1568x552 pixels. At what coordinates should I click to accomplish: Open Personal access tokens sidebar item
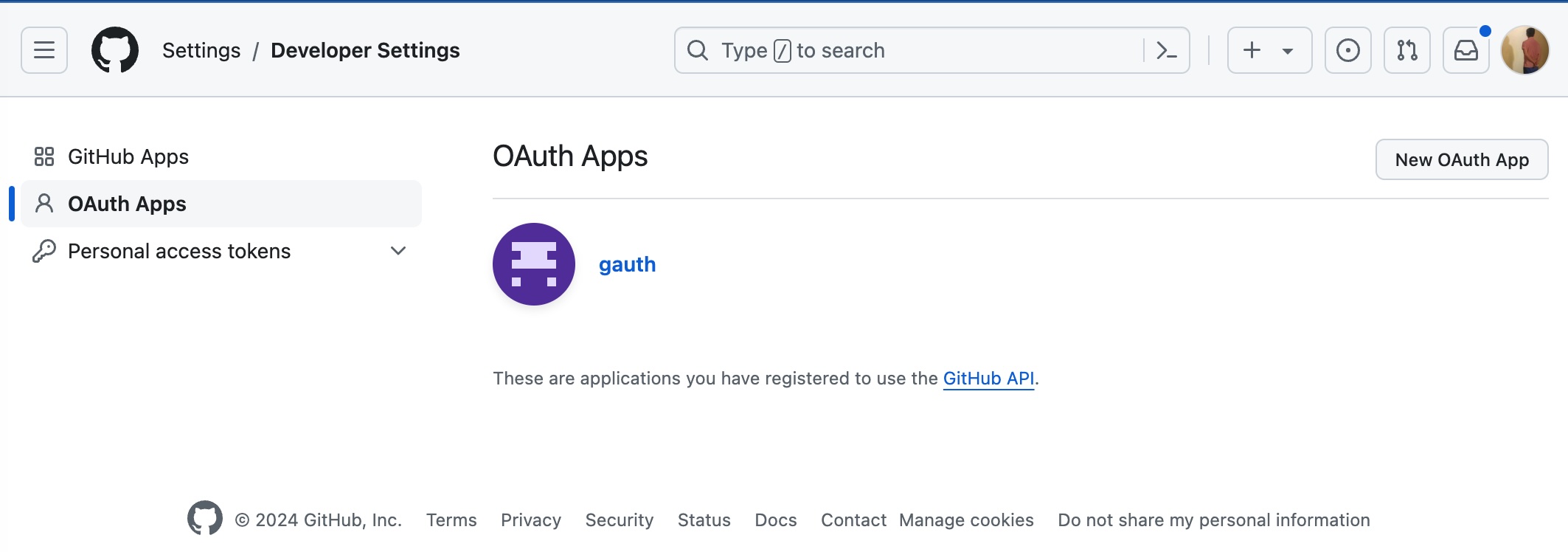coord(221,251)
